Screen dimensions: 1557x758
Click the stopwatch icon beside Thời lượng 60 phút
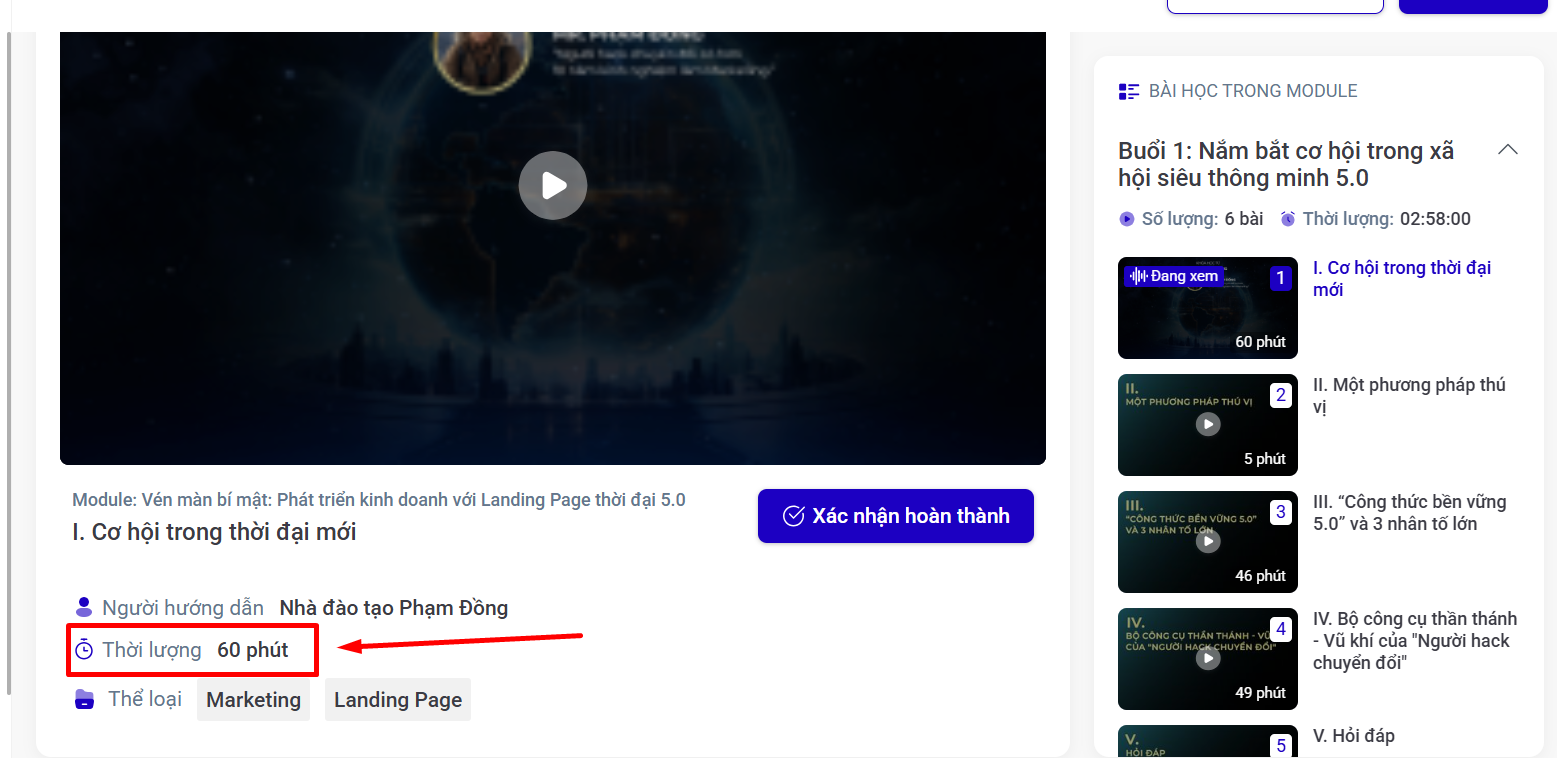point(84,650)
